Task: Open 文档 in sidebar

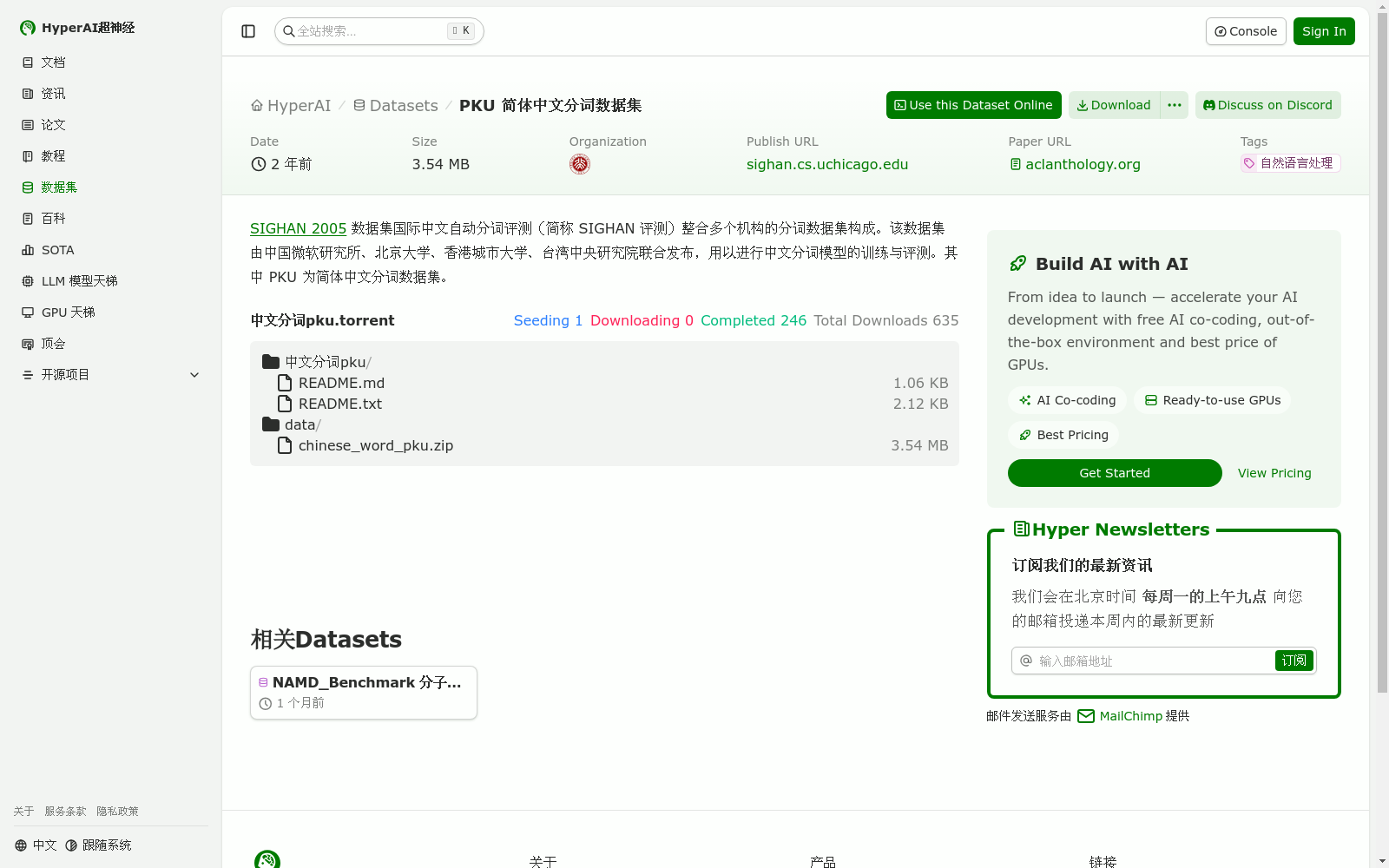Action: coord(111,62)
